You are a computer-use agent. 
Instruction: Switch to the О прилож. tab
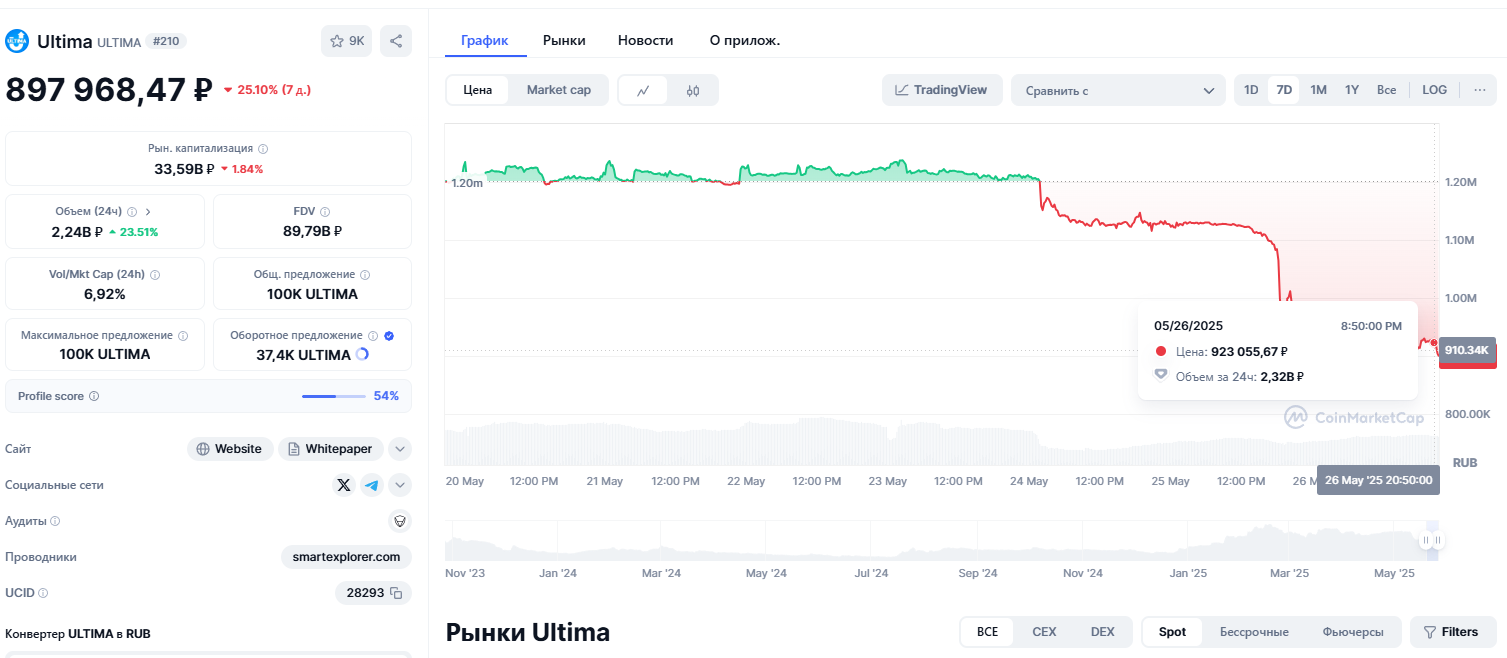tap(745, 40)
